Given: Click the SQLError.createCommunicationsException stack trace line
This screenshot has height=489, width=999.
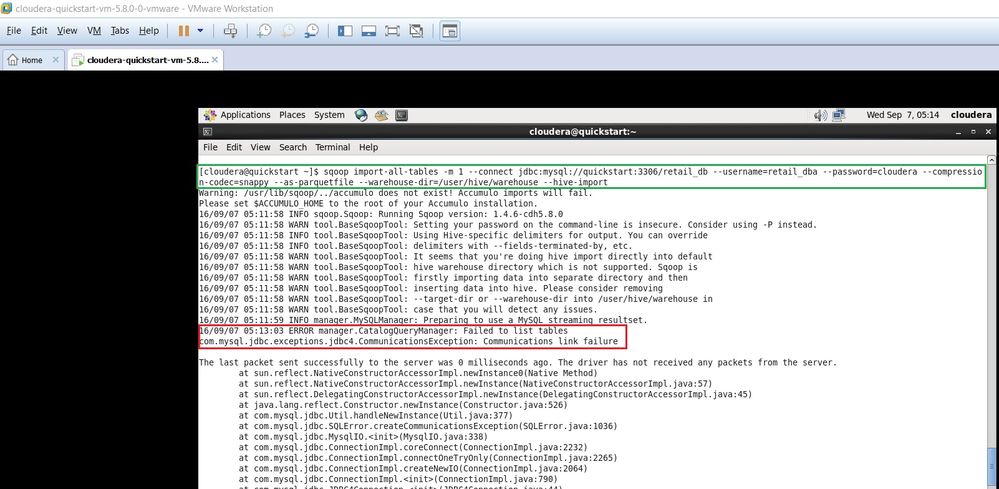Looking at the screenshot, I should 428,426.
